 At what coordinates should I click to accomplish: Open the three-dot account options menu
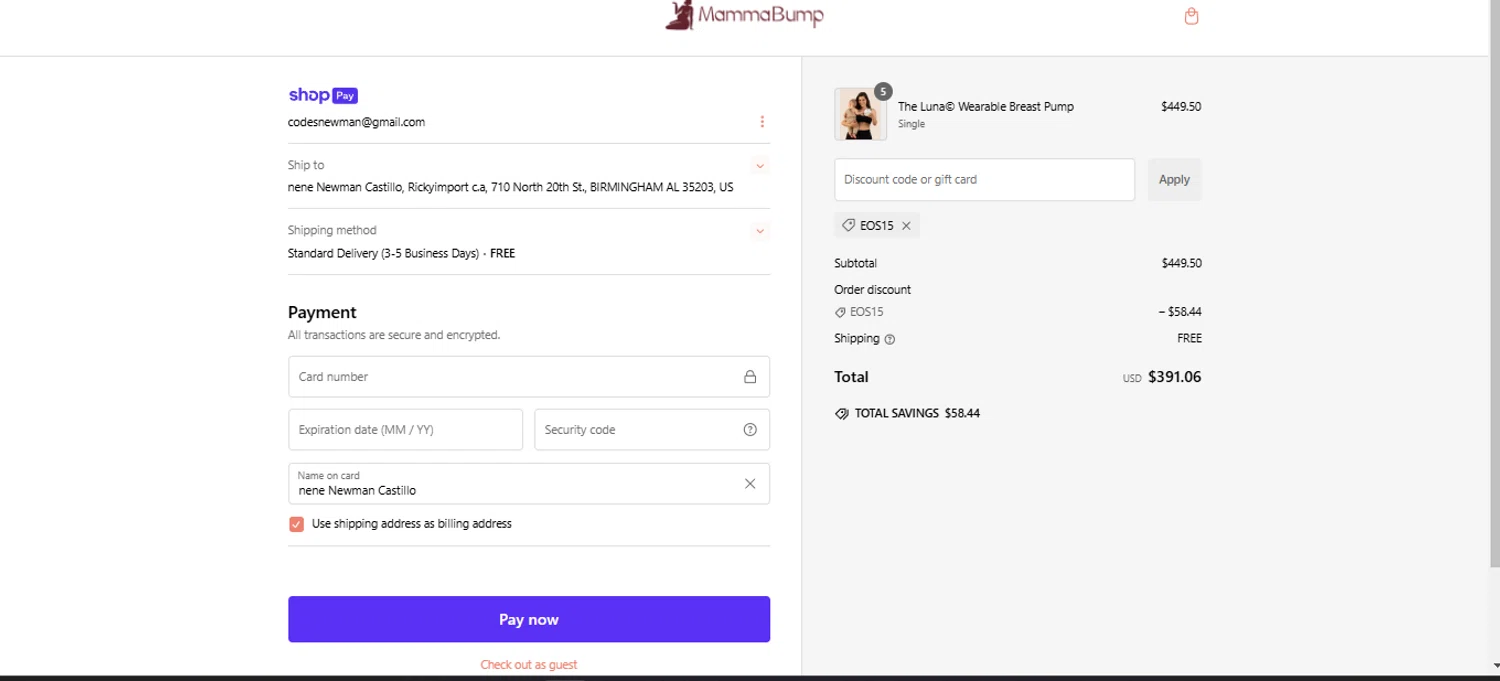(762, 122)
